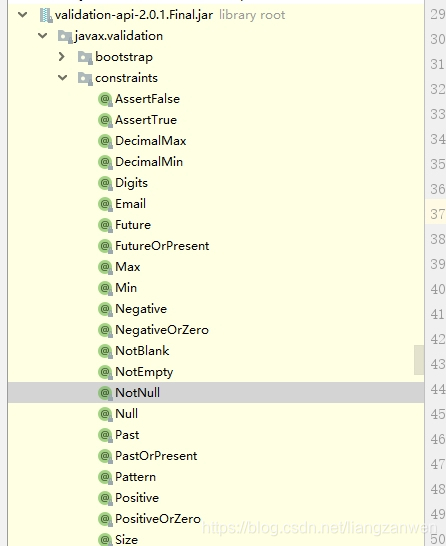
Task: Collapse the javax.validation package
Action: 43,36
